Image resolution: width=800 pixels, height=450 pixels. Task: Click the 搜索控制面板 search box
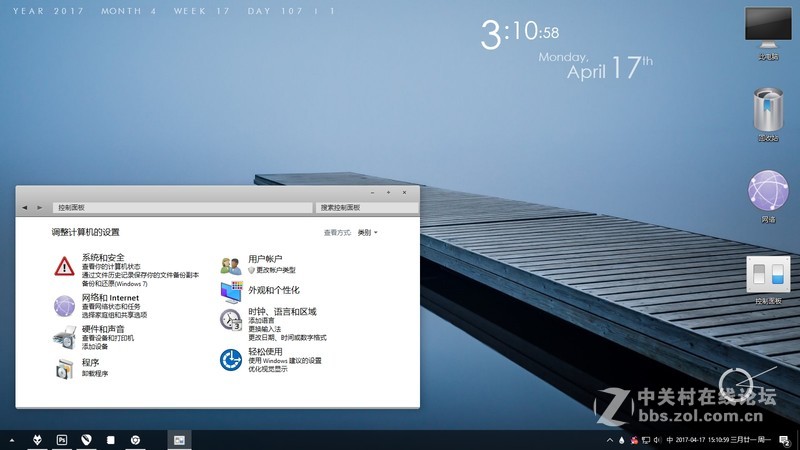(x=367, y=208)
